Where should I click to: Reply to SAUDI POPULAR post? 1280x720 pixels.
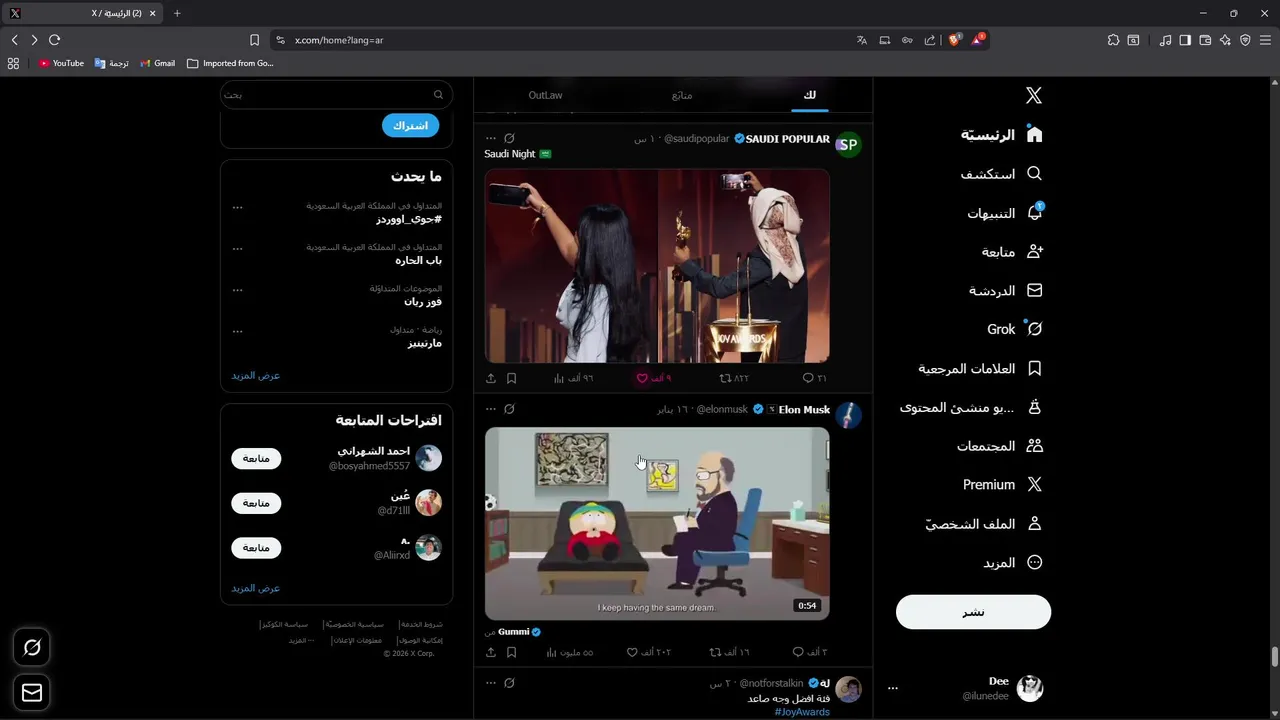[814, 378]
